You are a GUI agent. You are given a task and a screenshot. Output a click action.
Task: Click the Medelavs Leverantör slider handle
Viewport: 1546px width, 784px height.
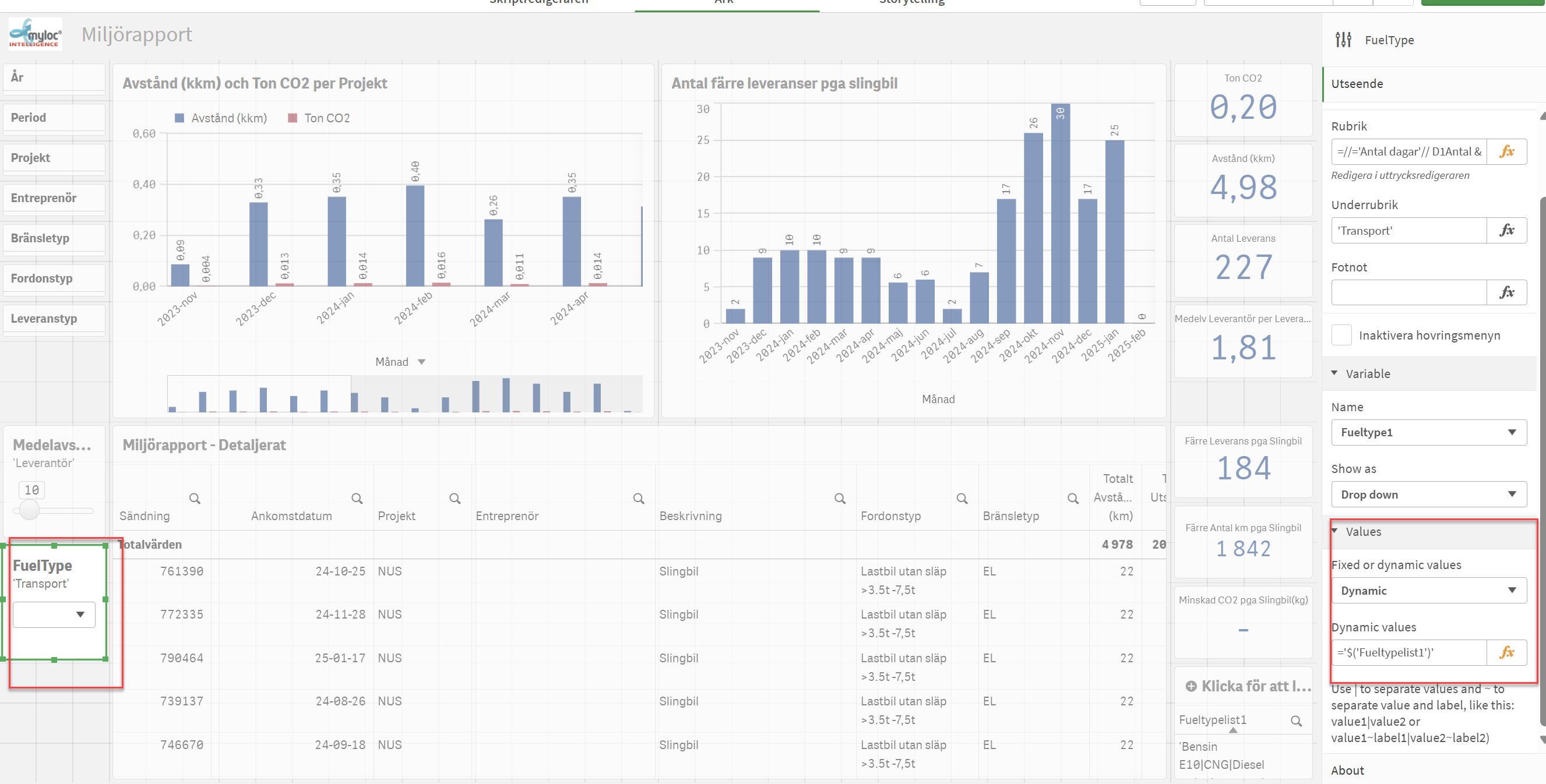29,510
